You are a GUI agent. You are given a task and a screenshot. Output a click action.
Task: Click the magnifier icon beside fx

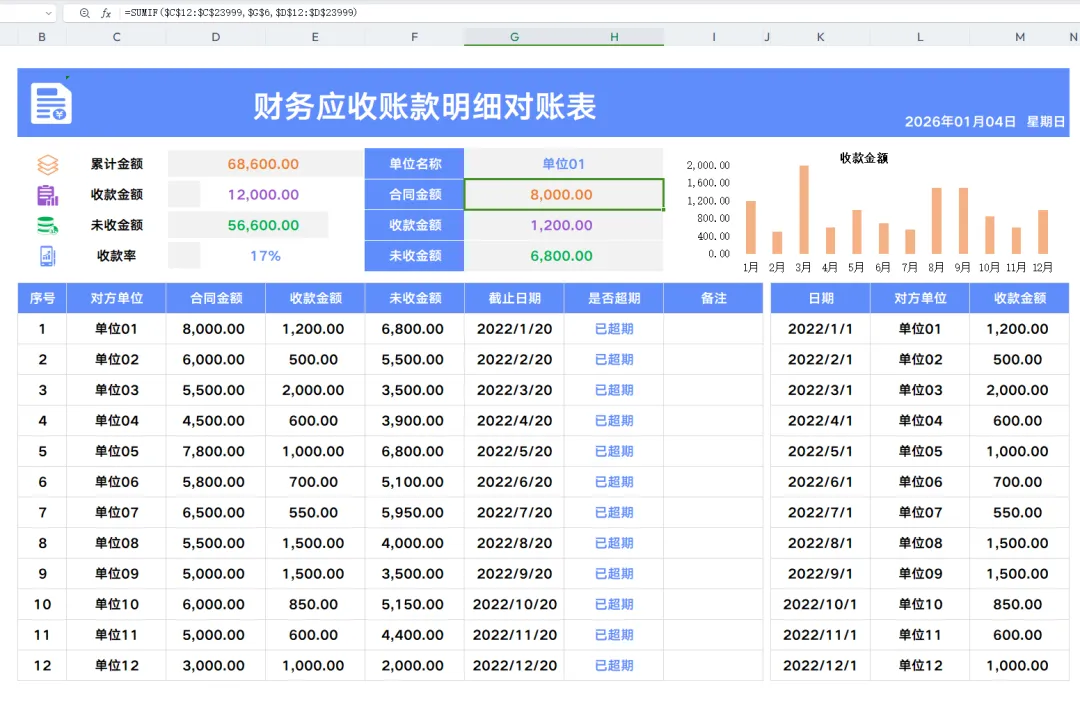coord(84,13)
